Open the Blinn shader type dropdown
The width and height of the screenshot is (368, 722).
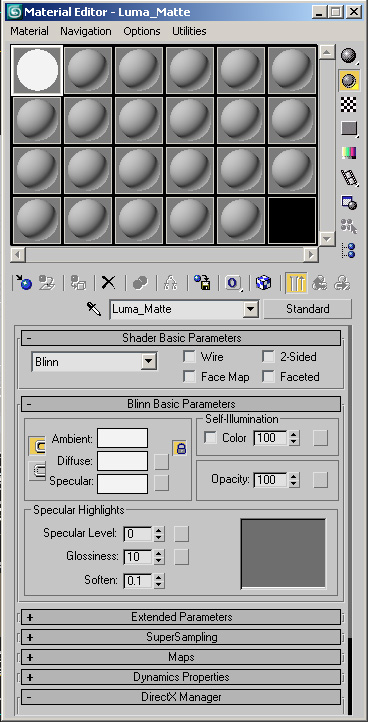(x=148, y=361)
